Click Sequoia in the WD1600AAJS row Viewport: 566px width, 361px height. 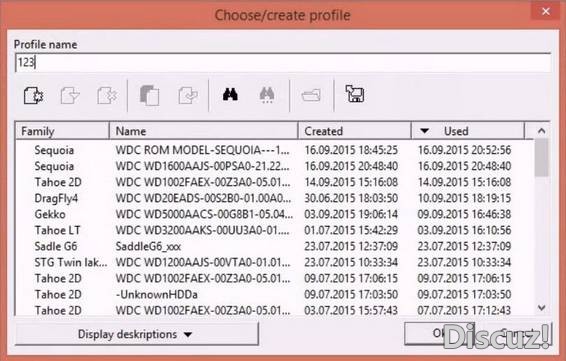pos(54,166)
